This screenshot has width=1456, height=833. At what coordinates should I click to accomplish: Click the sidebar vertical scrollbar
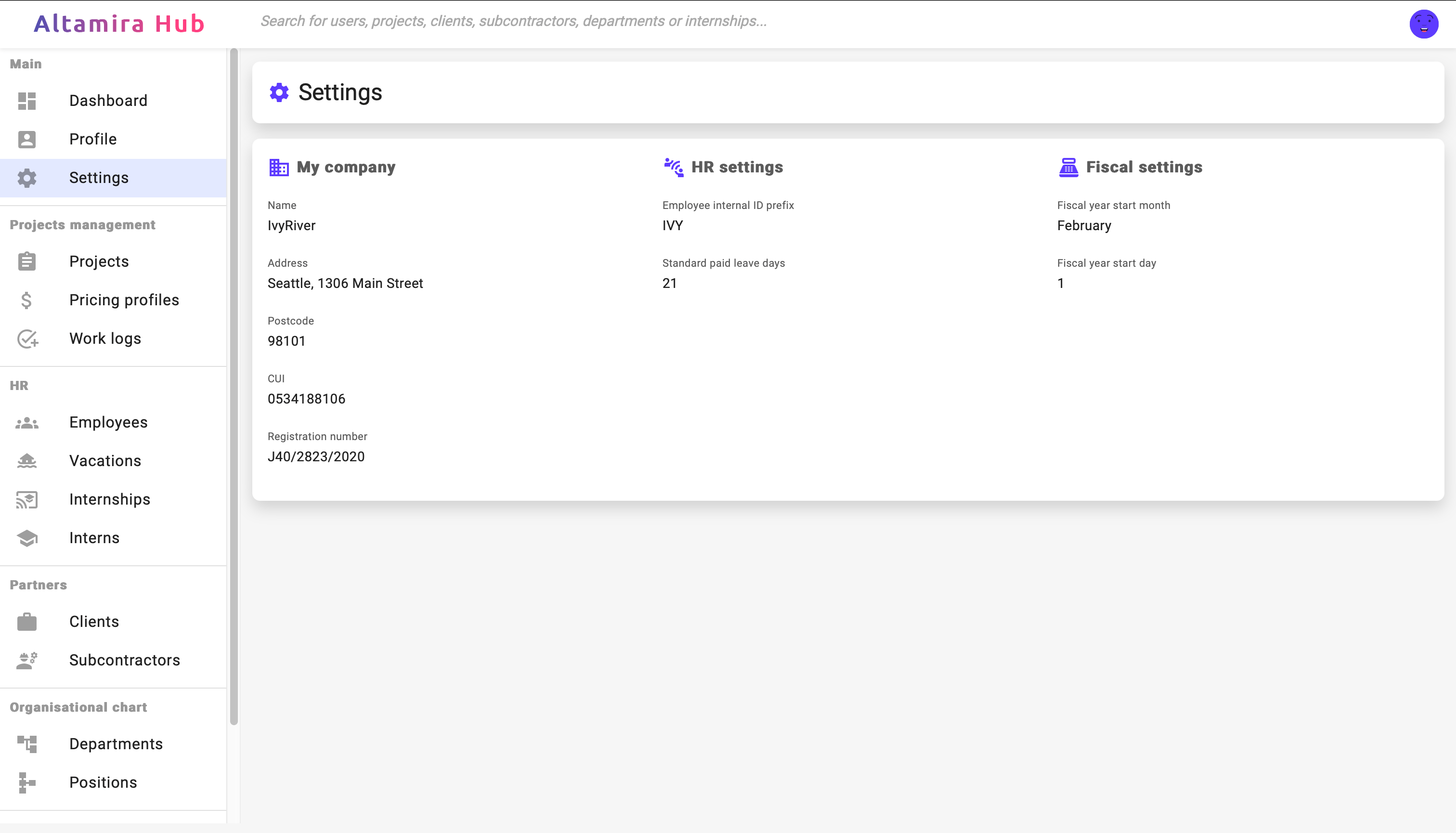[234, 387]
